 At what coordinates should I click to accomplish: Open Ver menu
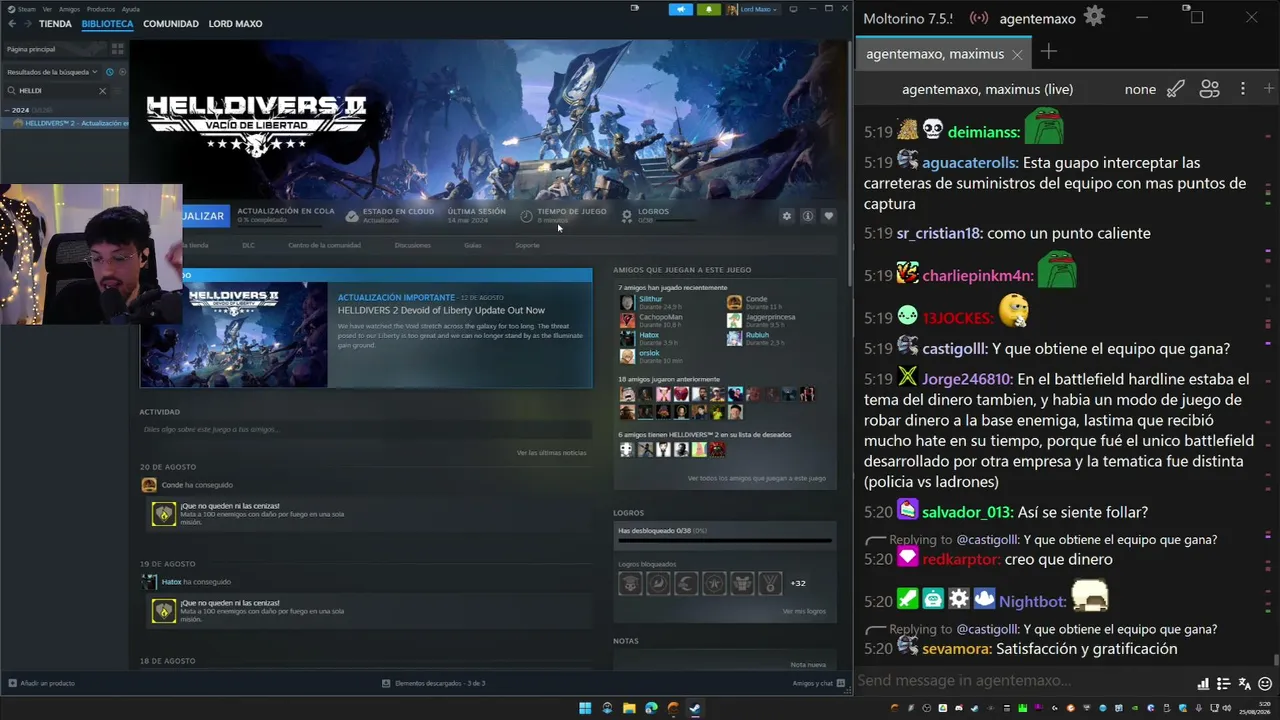click(47, 9)
